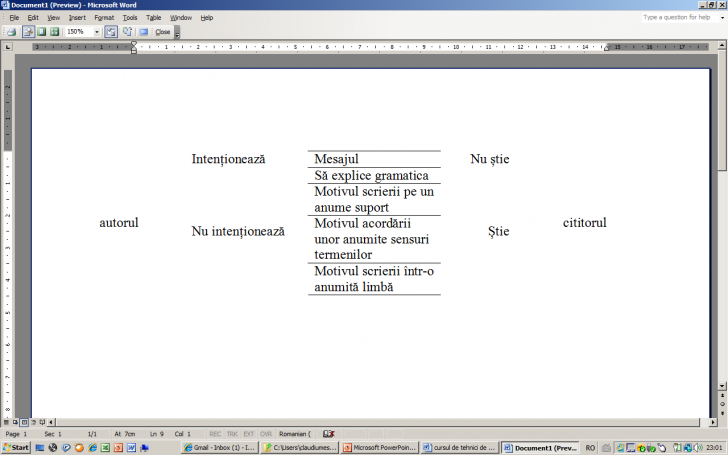Click the vertical scrollbar down arrow

pos(722,388)
